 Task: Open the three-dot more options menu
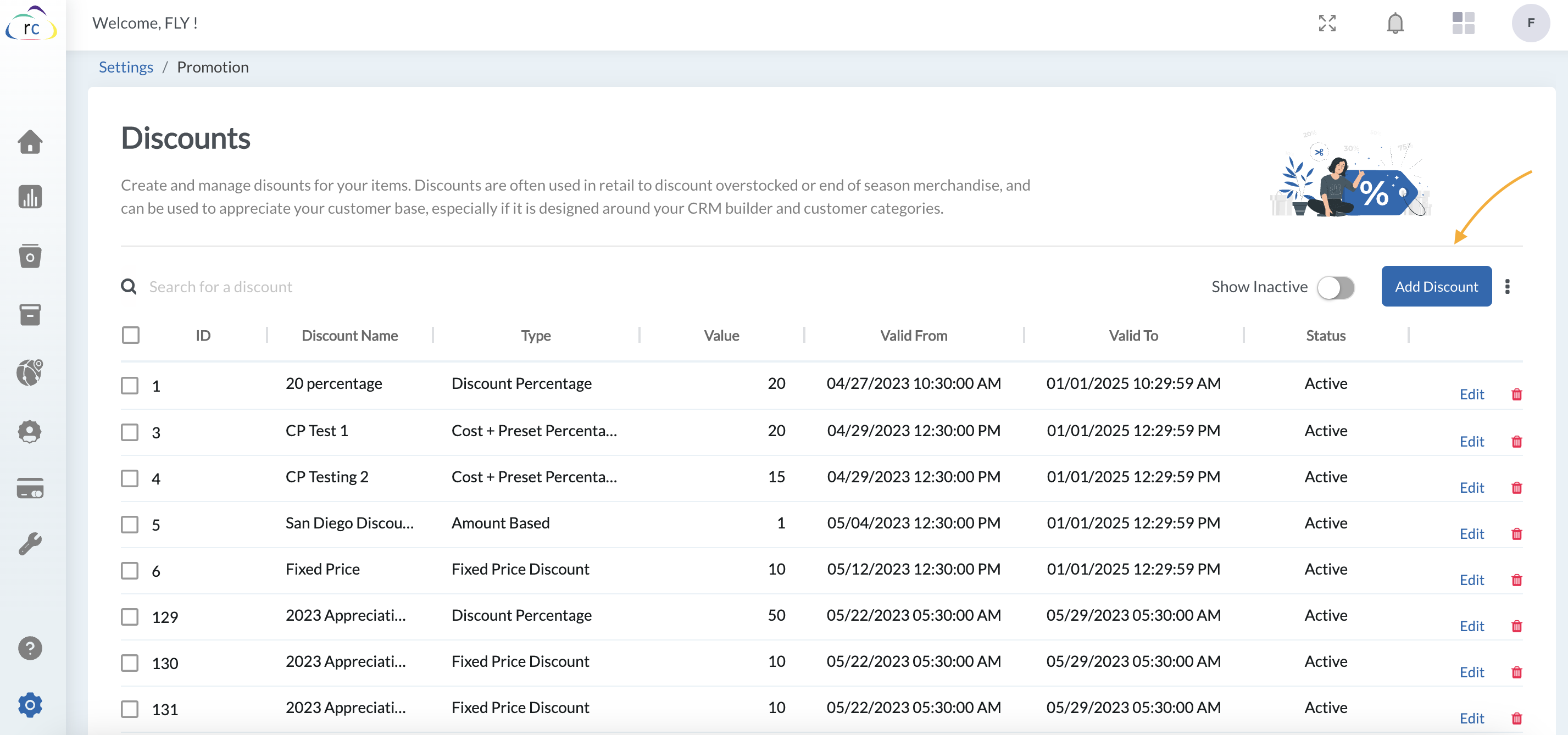[x=1507, y=286]
